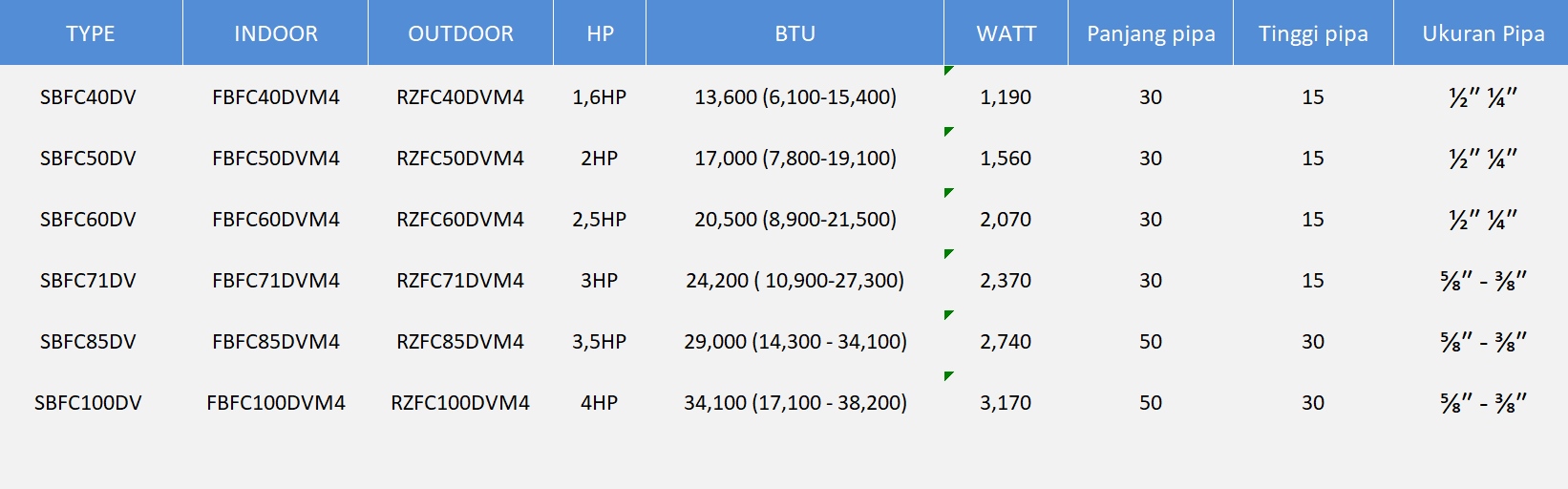
Task: Select the RZFC60DVM4 outdoor unit cell
Action: coord(460,220)
